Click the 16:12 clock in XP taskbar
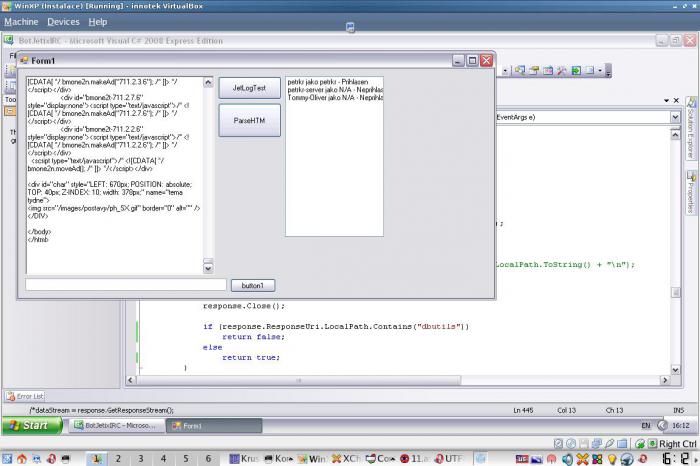This screenshot has width=700, height=466. (681, 425)
